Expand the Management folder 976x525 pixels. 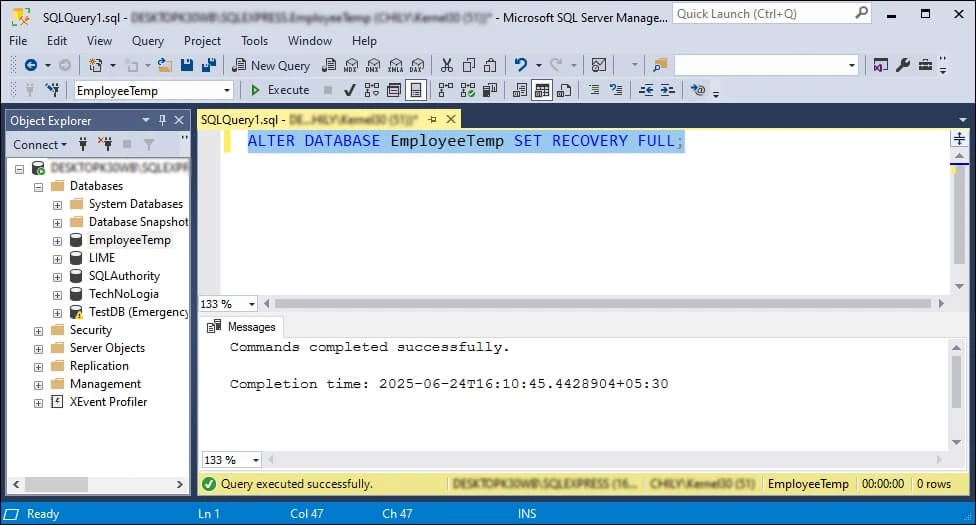point(39,385)
